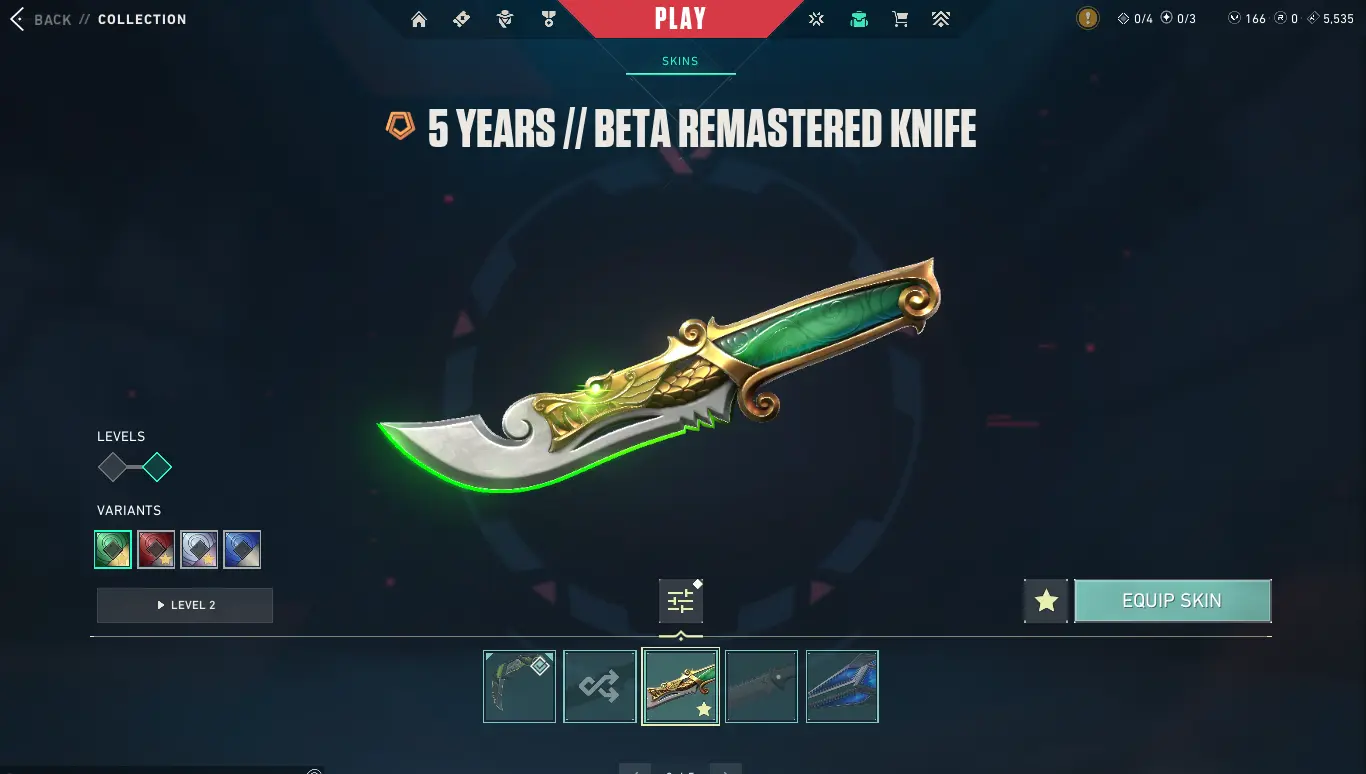
Task: Play the Level 2 preview
Action: [185, 605]
